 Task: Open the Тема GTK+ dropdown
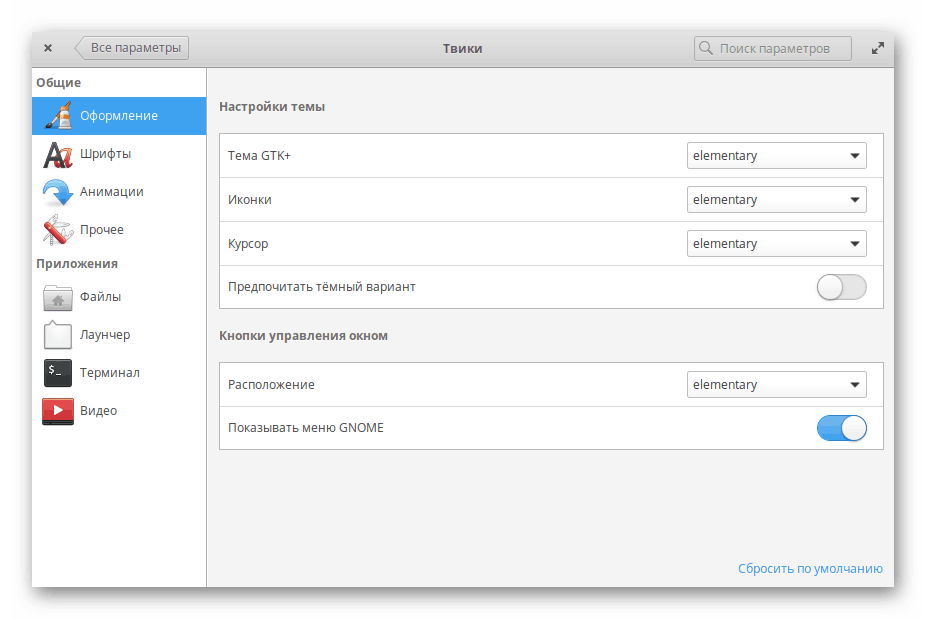pyautogui.click(x=776, y=156)
